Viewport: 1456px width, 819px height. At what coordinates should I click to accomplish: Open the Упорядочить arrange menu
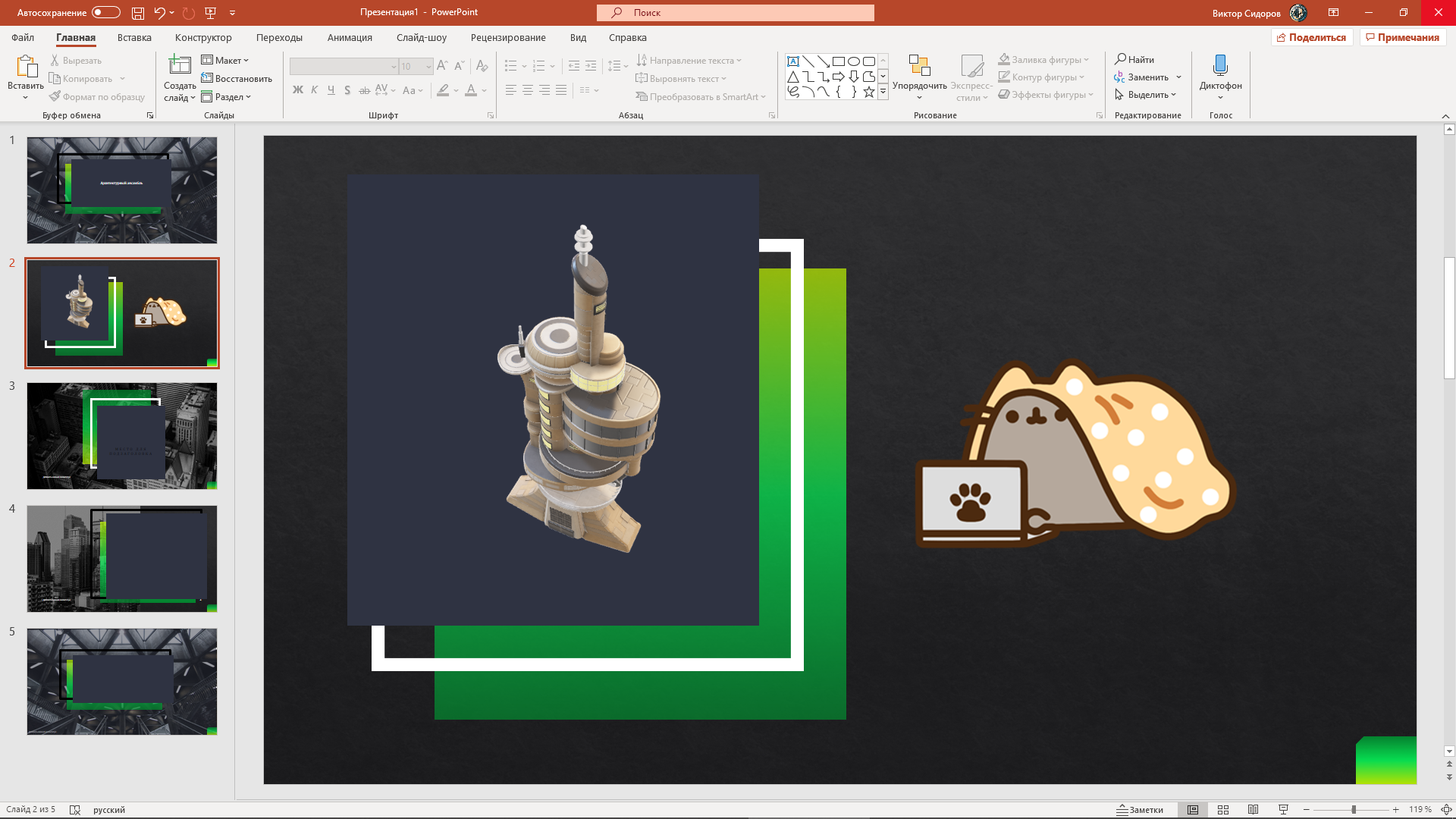919,77
